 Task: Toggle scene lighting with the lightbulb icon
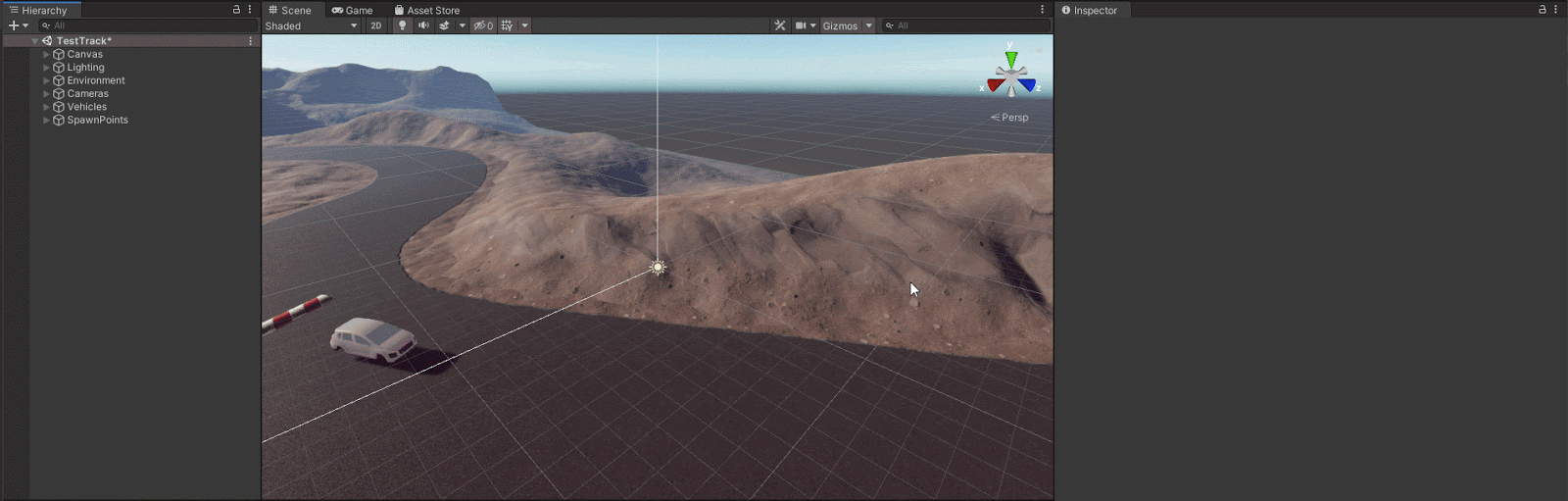point(402,25)
